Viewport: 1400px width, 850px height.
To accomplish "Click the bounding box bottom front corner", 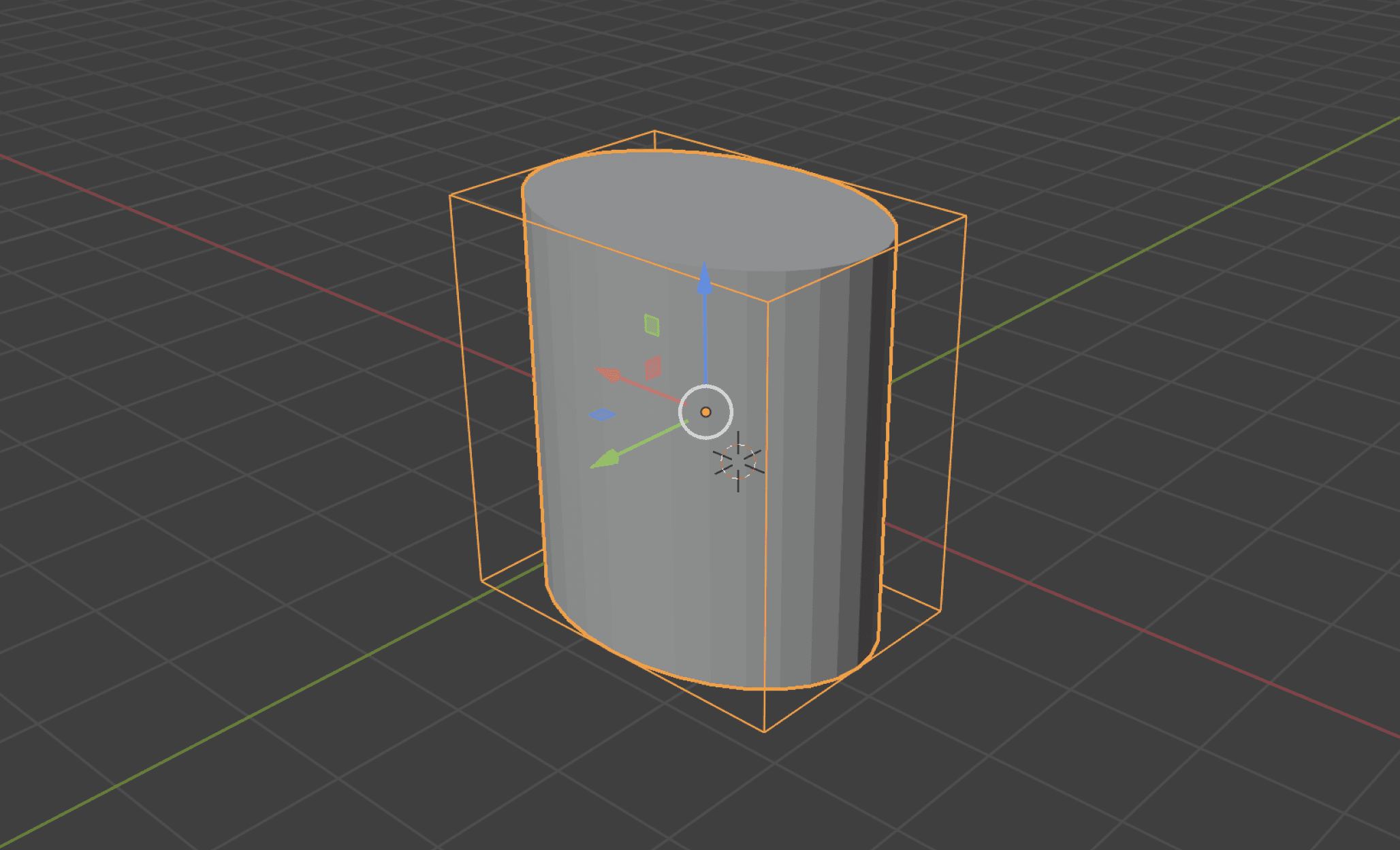I will pos(764,732).
